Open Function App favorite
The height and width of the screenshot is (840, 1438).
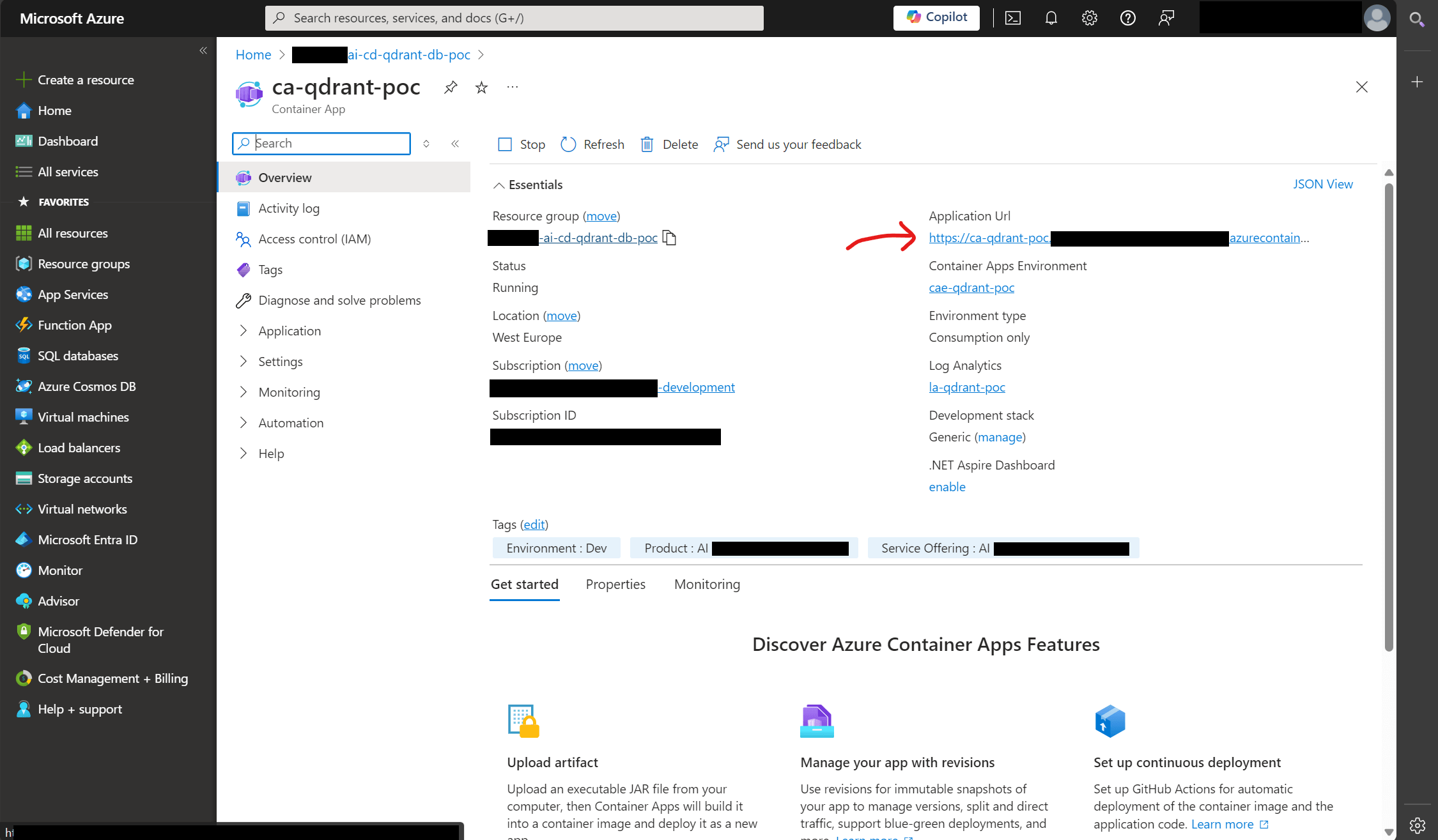64,325
